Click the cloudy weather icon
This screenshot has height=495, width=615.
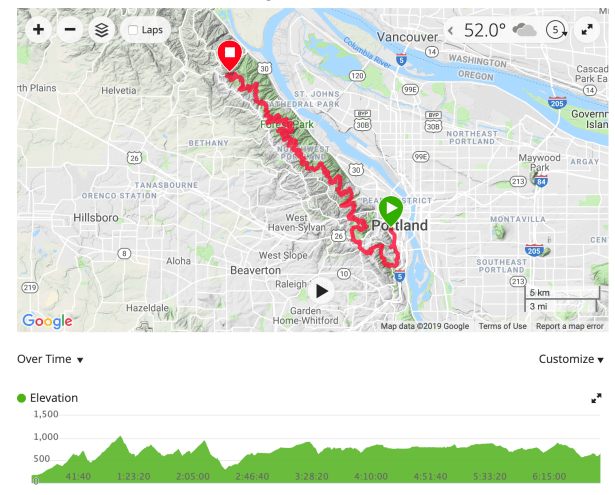coord(525,30)
